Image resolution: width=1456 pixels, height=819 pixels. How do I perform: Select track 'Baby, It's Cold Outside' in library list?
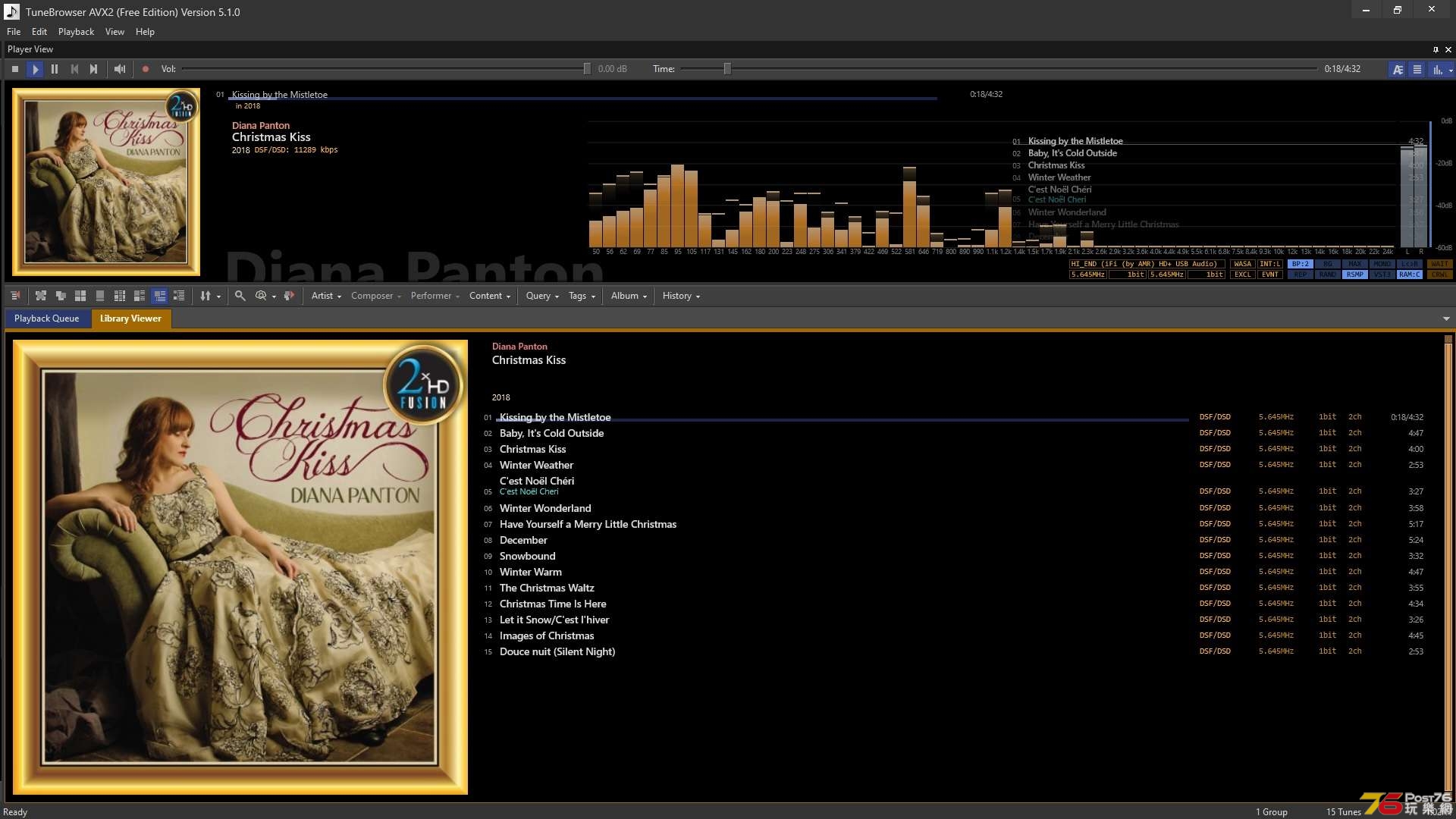coord(551,433)
